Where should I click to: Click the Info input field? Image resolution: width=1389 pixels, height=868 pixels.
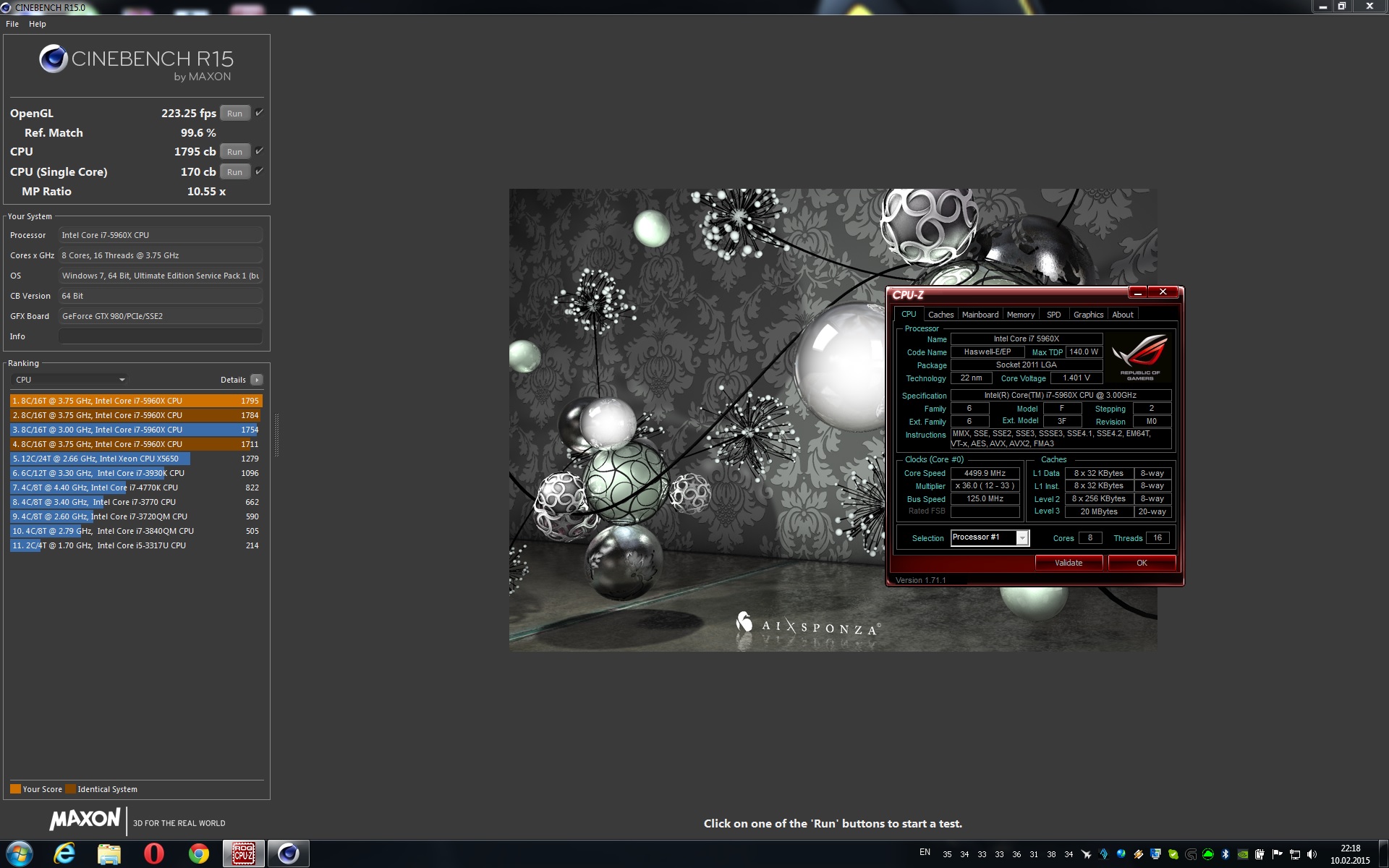pyautogui.click(x=160, y=336)
